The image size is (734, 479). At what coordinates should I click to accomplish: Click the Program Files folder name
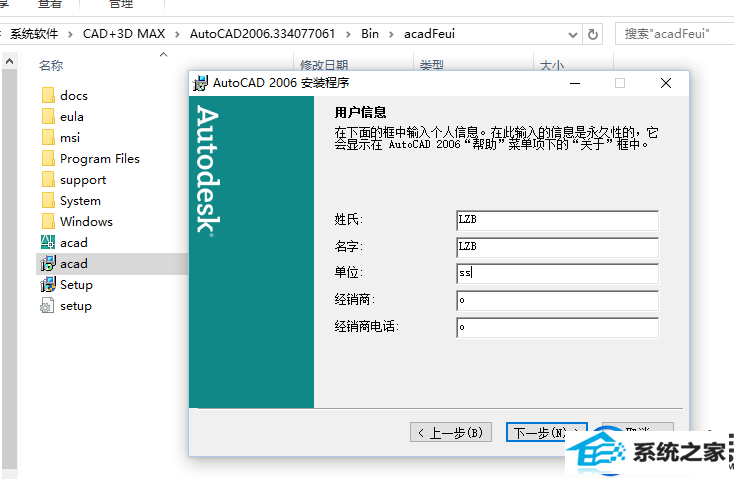(x=100, y=159)
